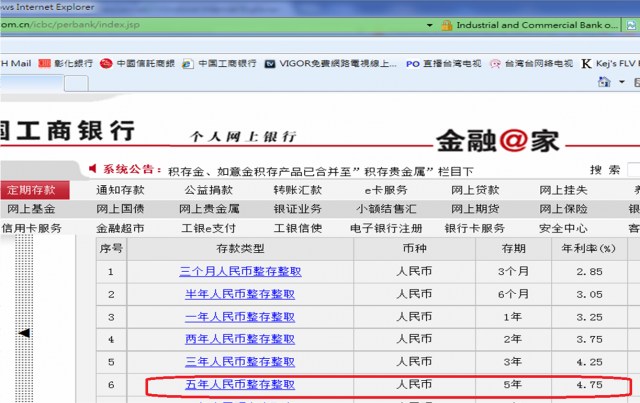Open 五年人民币整存整取 deposit link
The height and width of the screenshot is (403, 640).
click(x=240, y=384)
